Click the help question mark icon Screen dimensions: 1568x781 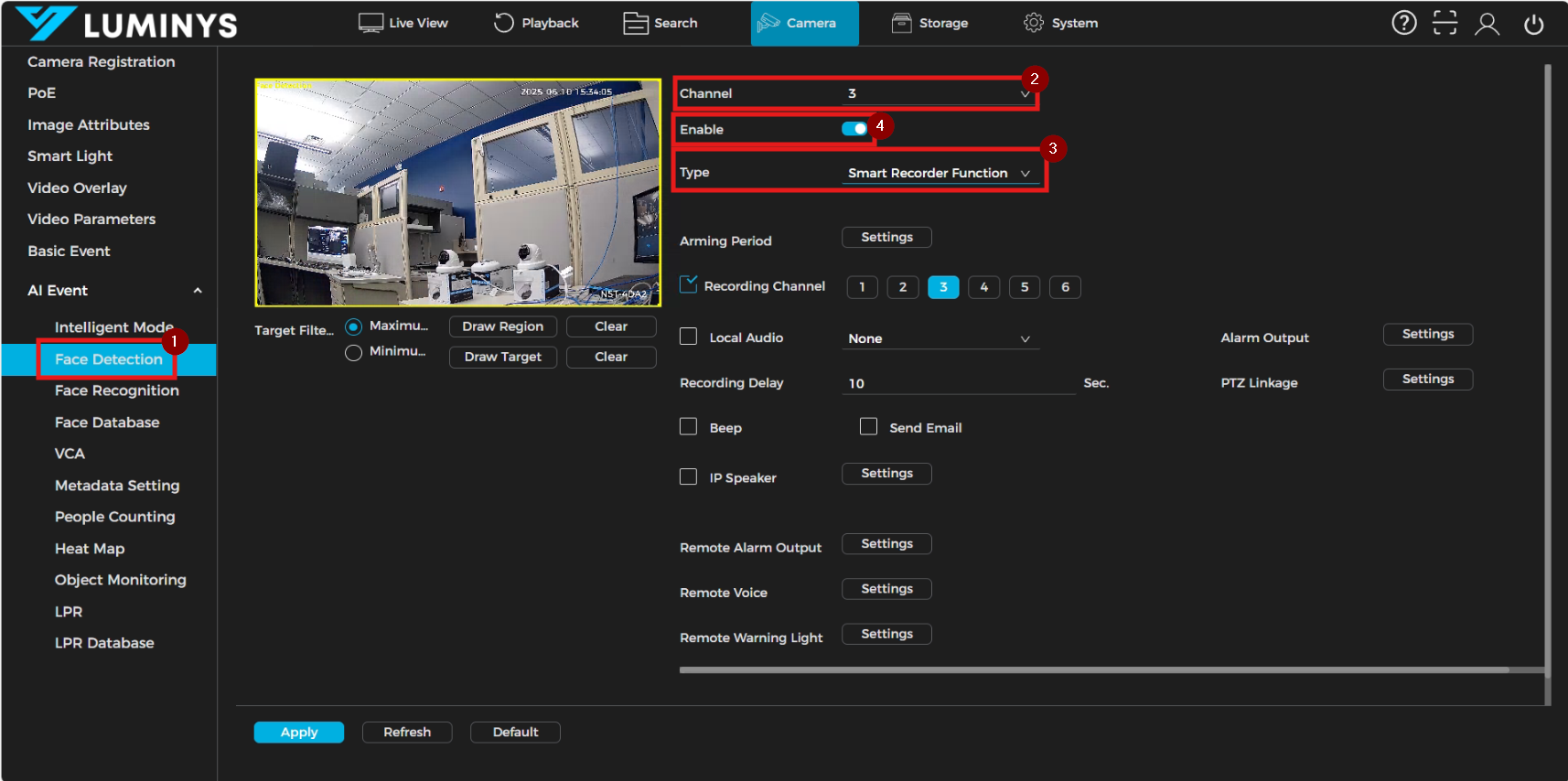coord(1403,23)
